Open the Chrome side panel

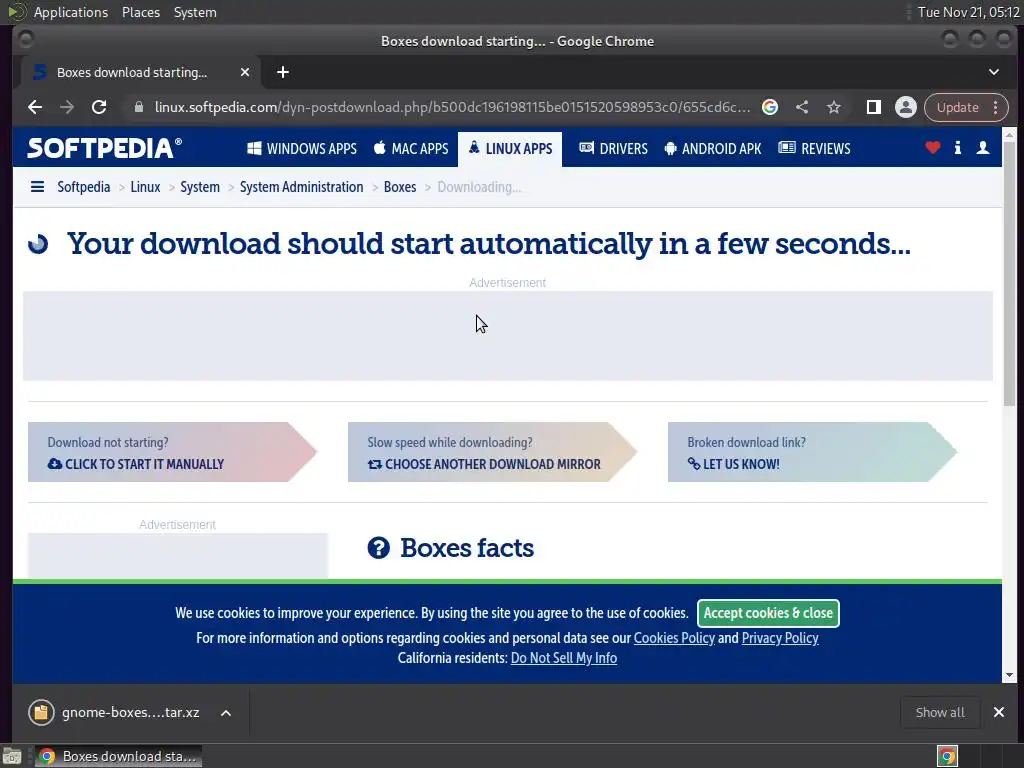(874, 107)
